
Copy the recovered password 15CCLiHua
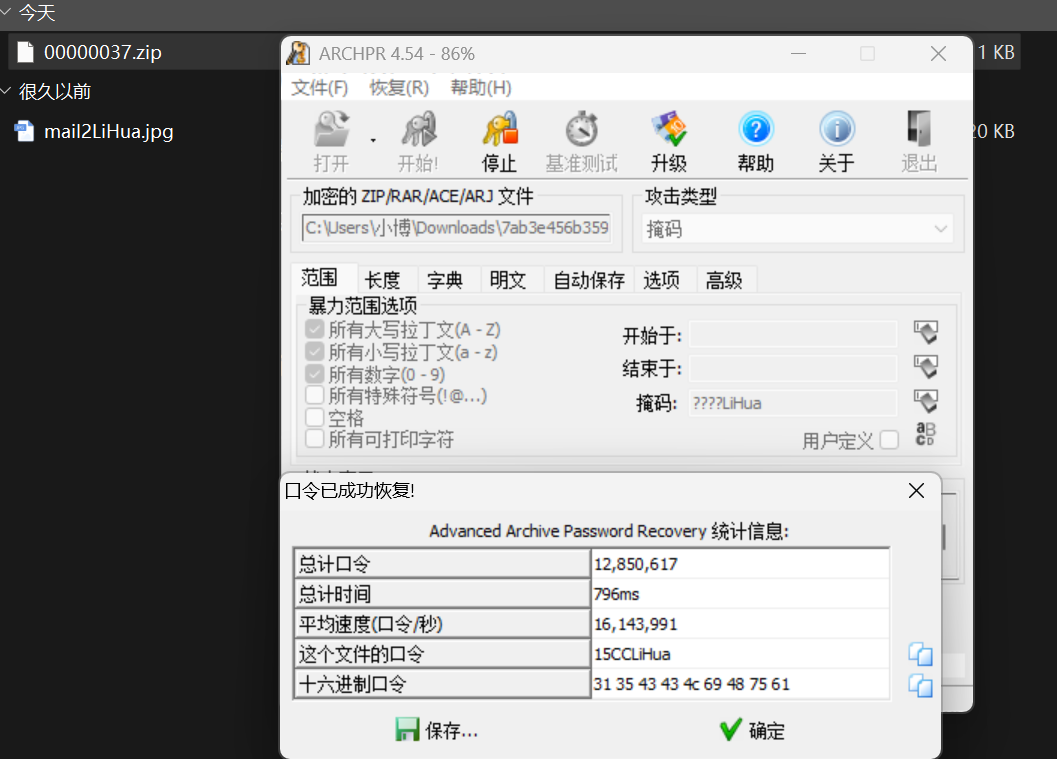[919, 653]
